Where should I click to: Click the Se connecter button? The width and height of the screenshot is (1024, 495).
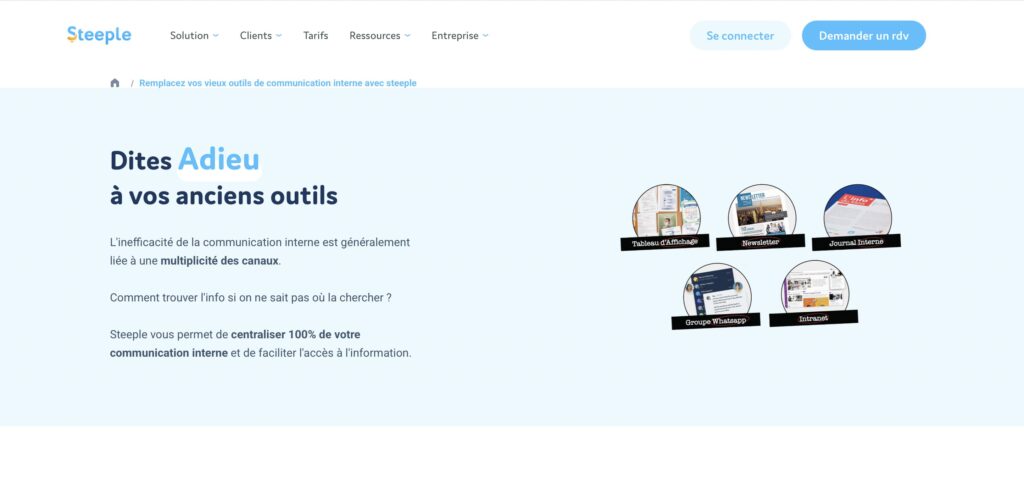coord(740,36)
